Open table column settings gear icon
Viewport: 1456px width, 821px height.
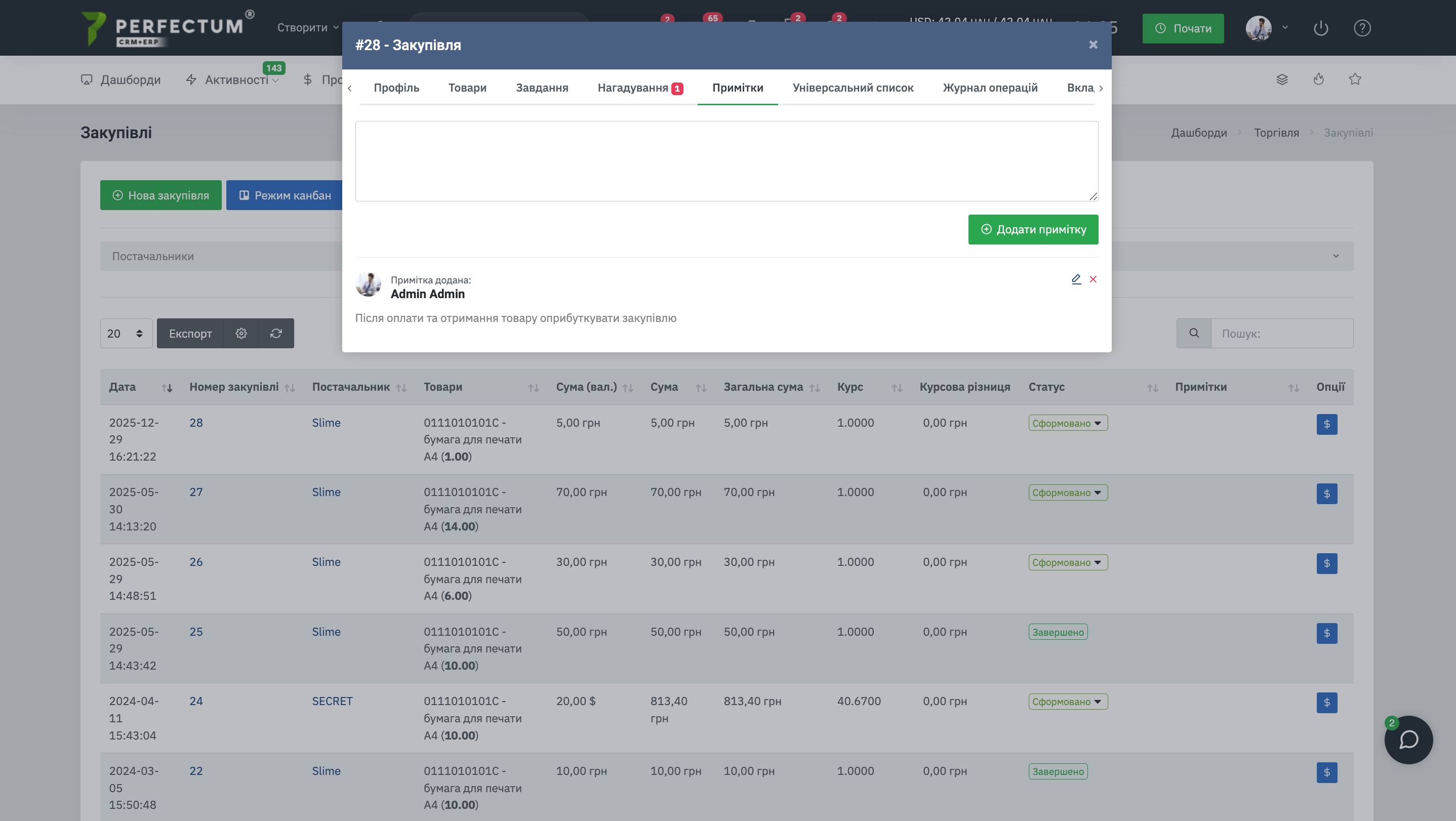(x=241, y=334)
